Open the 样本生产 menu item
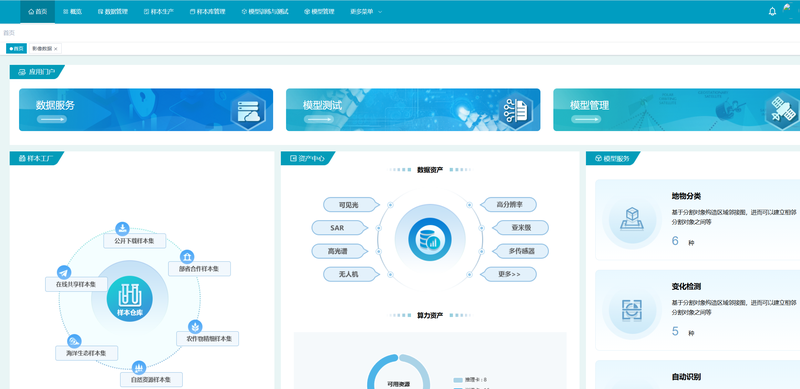Image resolution: width=800 pixels, height=389 pixels. pyautogui.click(x=159, y=12)
